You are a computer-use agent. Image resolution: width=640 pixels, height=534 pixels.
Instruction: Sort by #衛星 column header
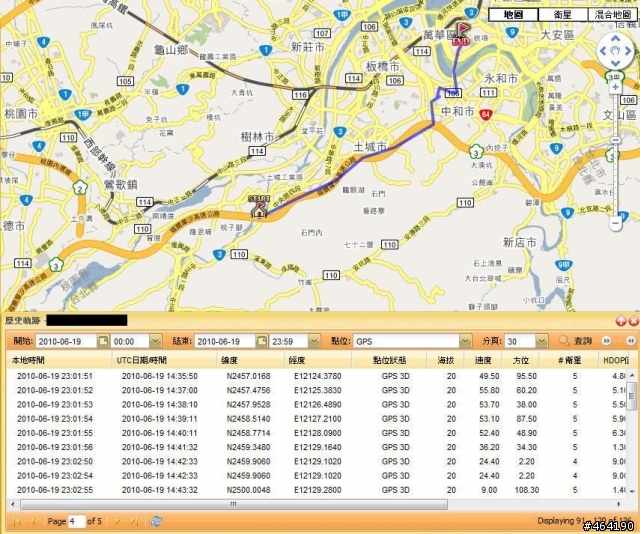(569, 360)
